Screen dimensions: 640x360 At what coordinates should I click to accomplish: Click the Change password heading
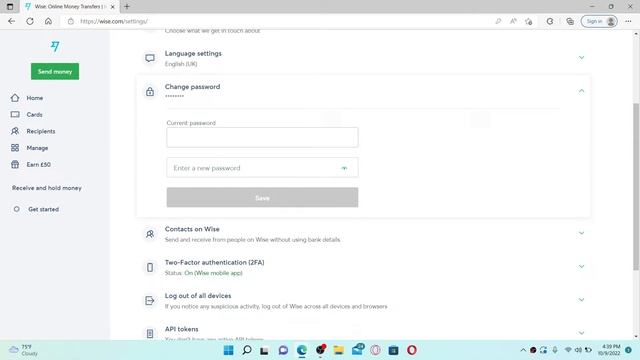tap(192, 87)
